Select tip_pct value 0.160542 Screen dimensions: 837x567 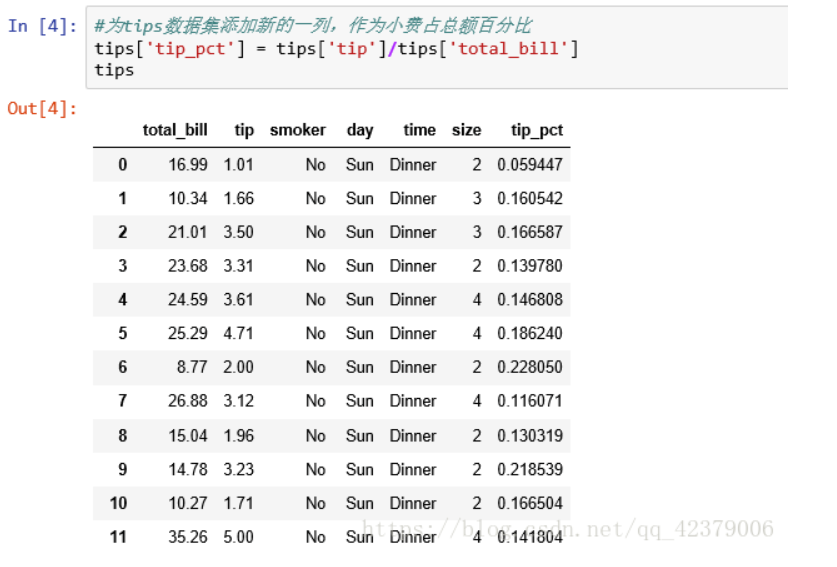pos(530,199)
